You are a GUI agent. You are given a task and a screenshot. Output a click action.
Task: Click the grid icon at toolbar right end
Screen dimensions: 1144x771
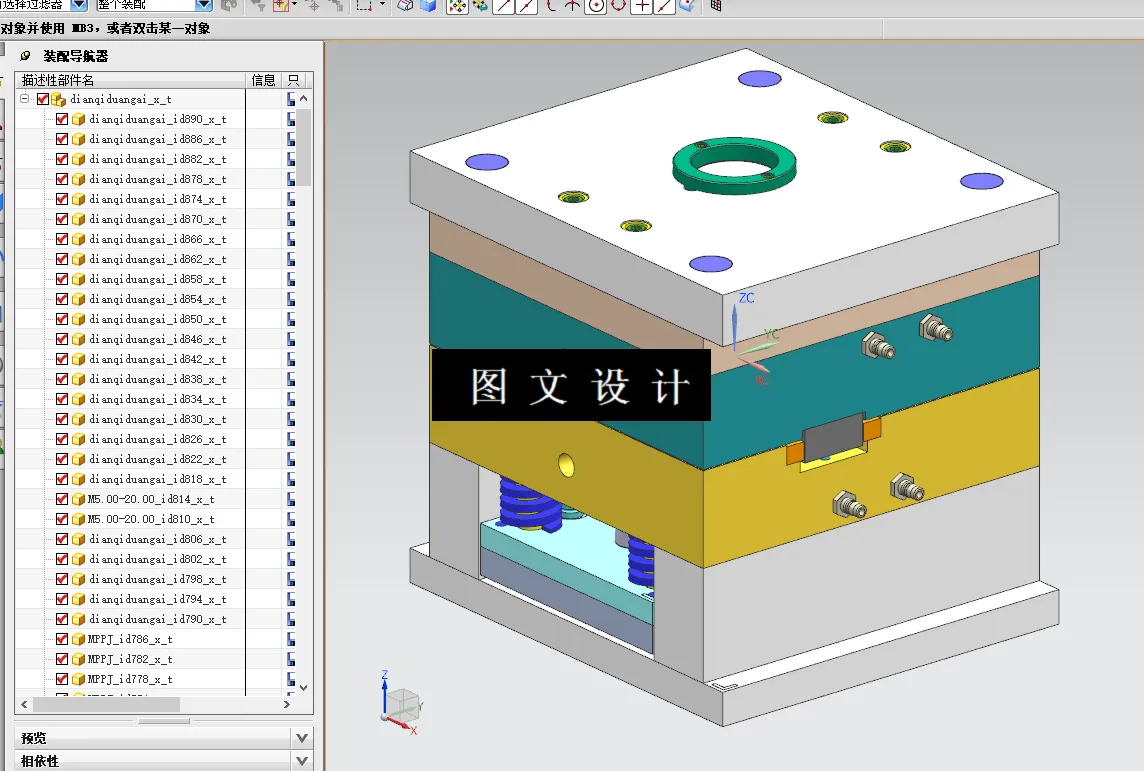(714, 8)
